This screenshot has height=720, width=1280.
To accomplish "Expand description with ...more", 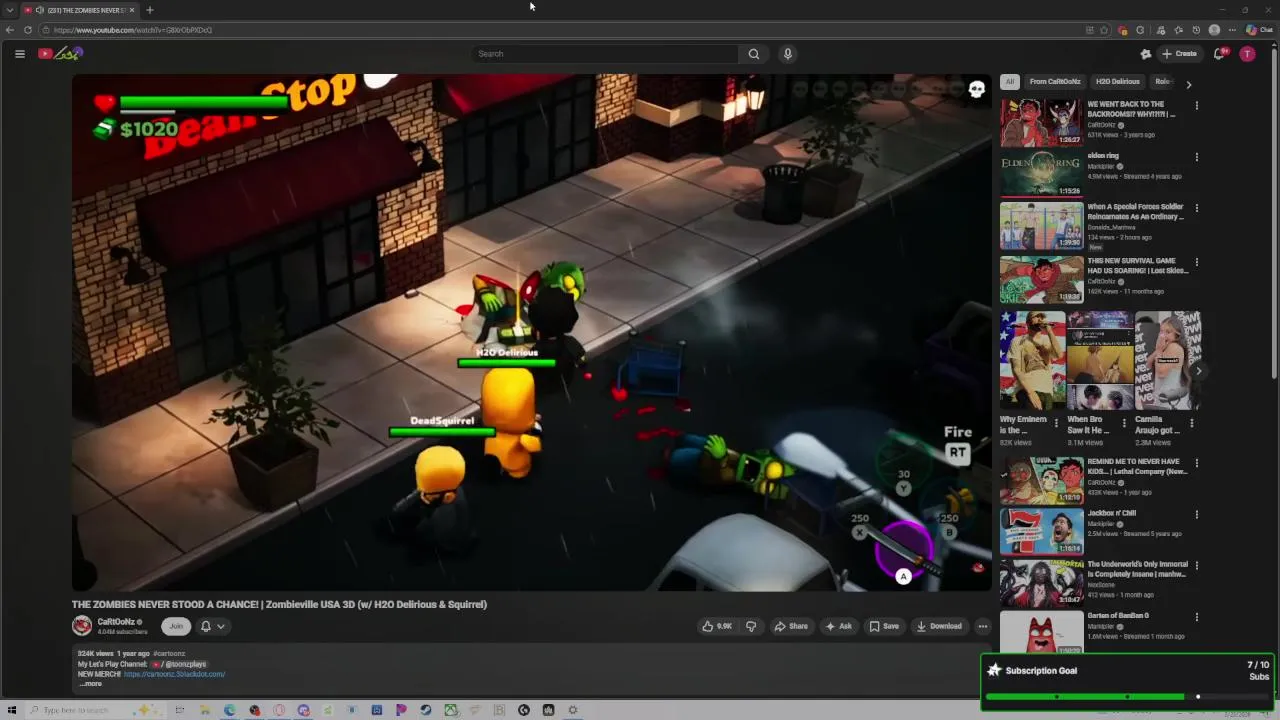I will click(91, 684).
